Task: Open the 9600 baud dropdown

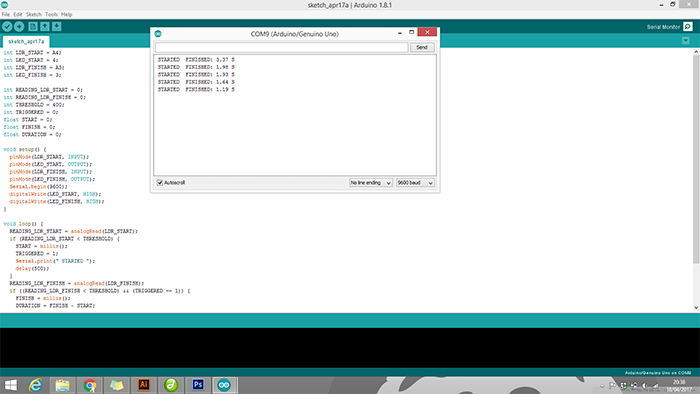Action: click(415, 182)
